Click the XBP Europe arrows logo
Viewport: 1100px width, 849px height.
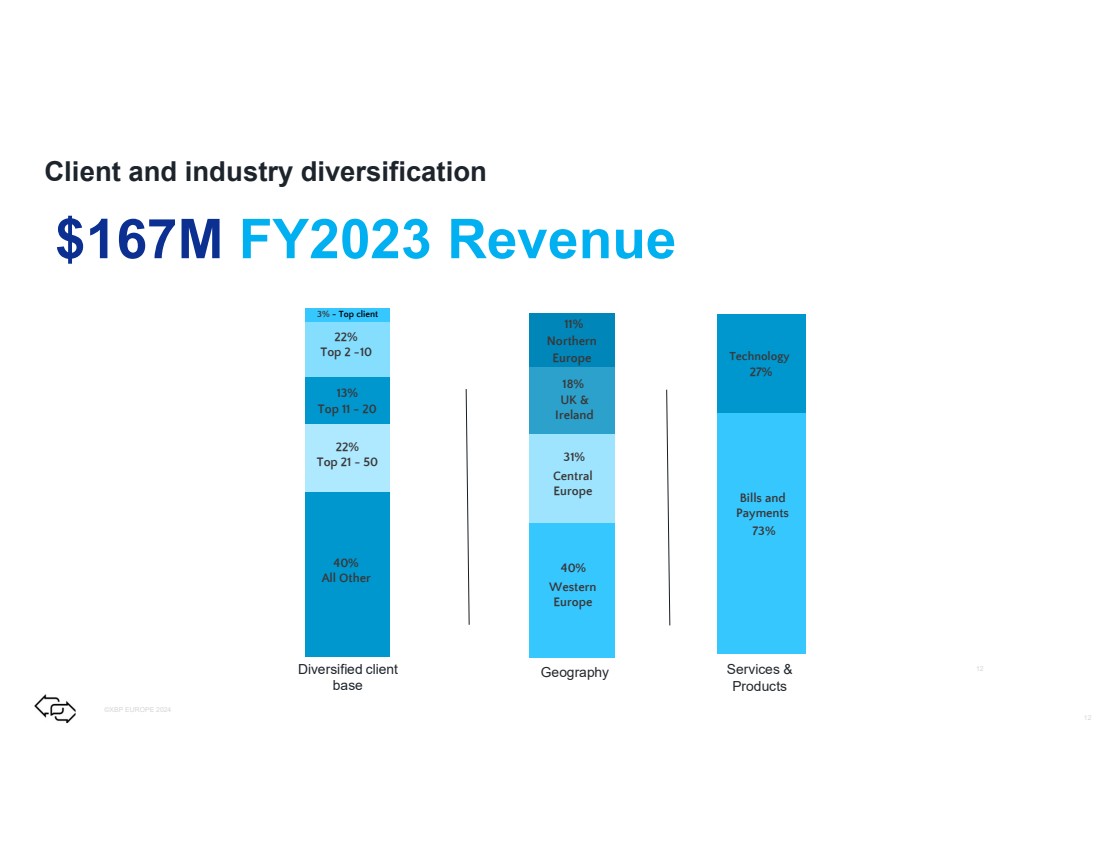click(x=55, y=709)
